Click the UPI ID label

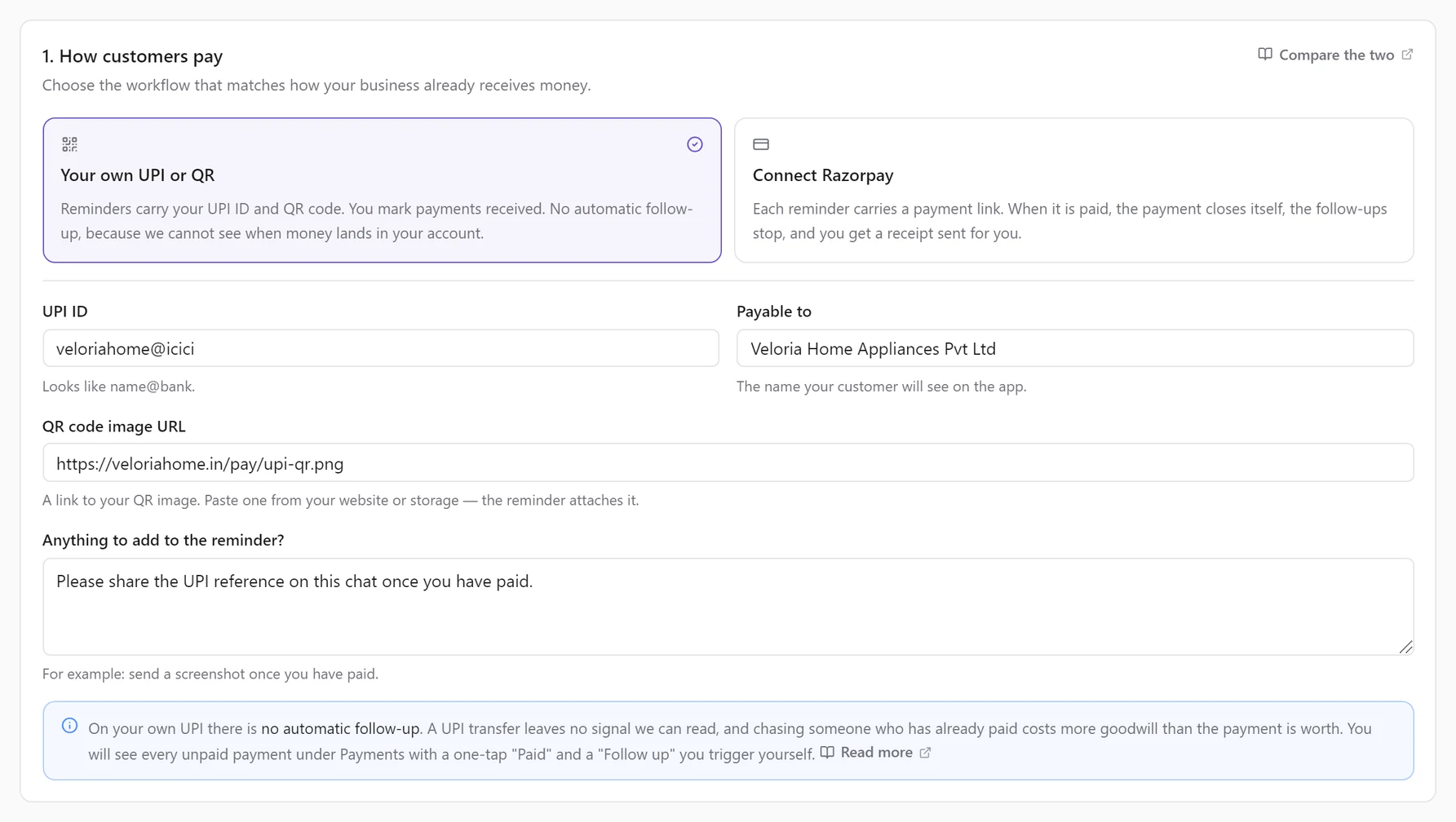65,312
